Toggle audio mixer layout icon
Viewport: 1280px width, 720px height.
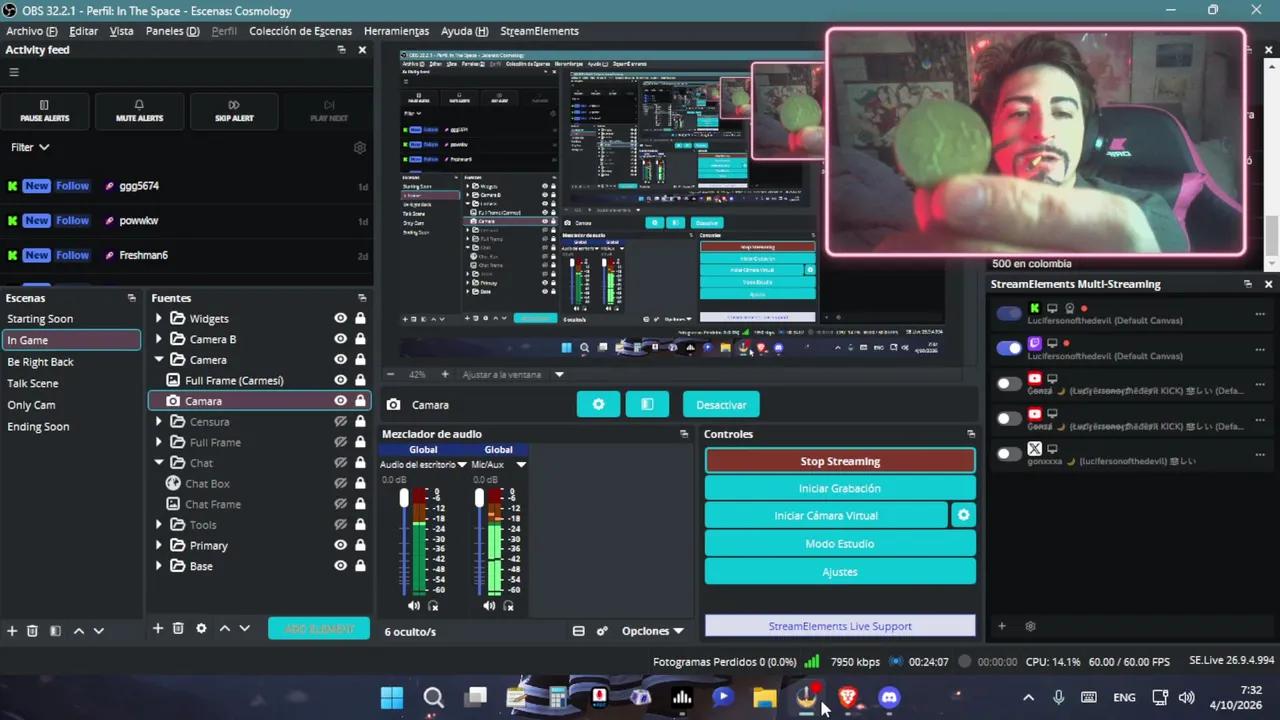pyautogui.click(x=578, y=631)
